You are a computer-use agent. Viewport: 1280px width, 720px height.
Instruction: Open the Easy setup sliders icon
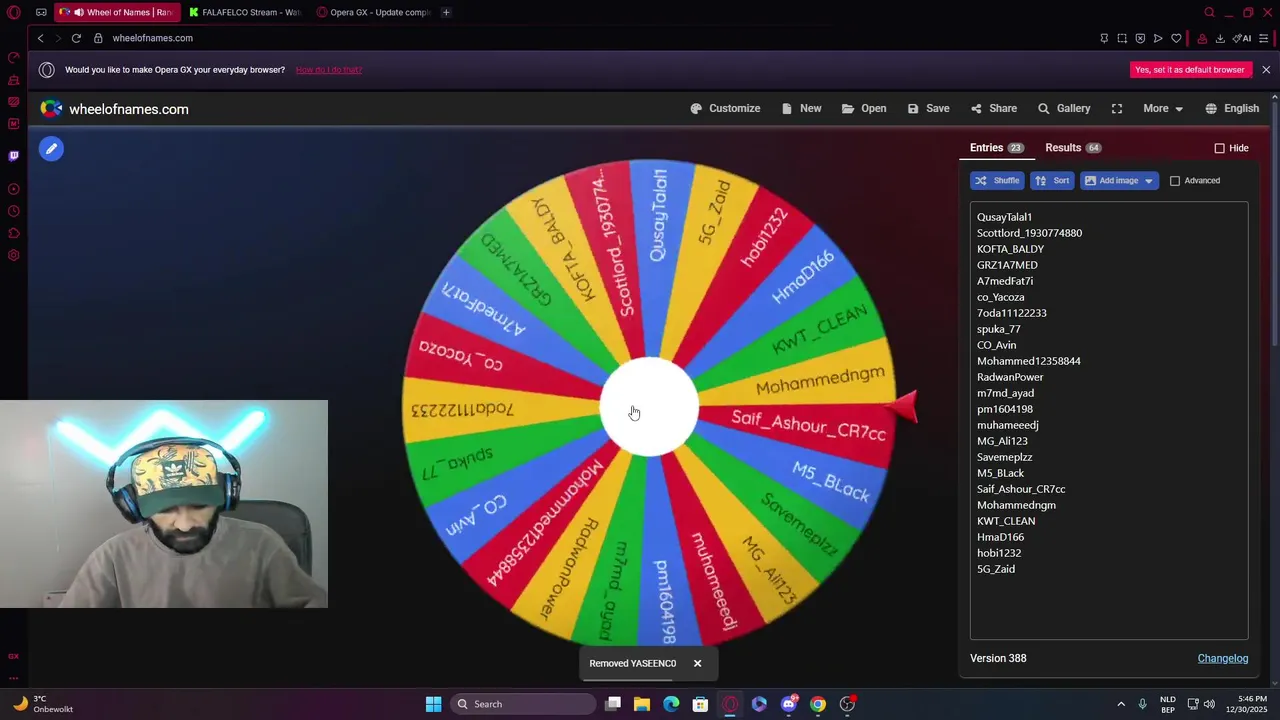[1264, 38]
